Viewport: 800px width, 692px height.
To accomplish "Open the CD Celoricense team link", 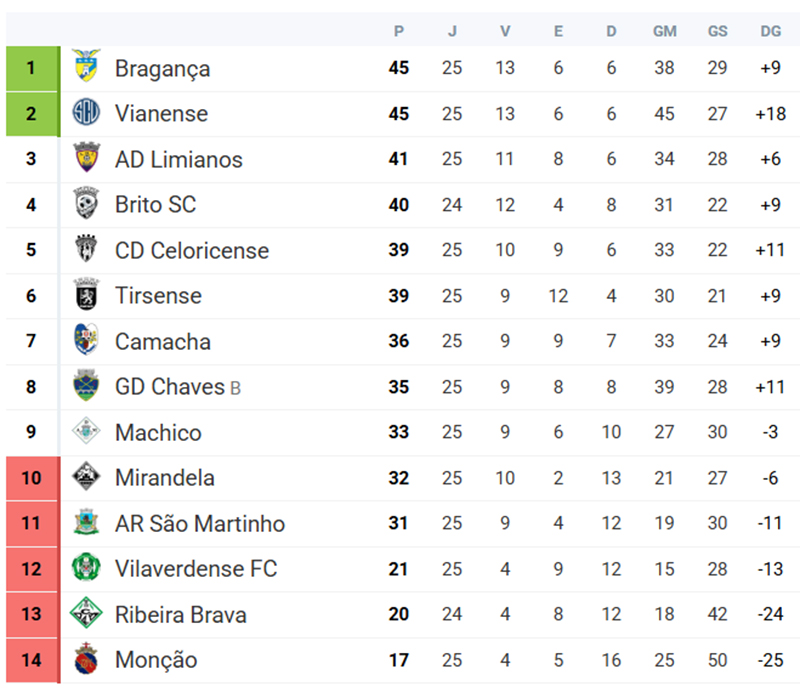I will 191,250.
